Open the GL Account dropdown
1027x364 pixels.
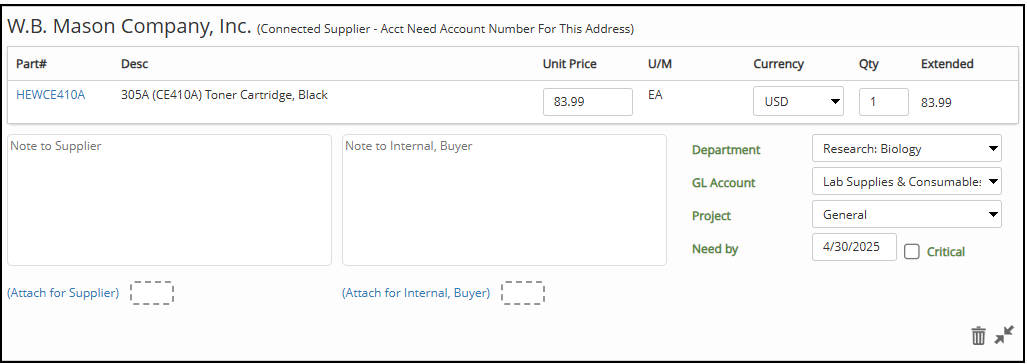(906, 181)
